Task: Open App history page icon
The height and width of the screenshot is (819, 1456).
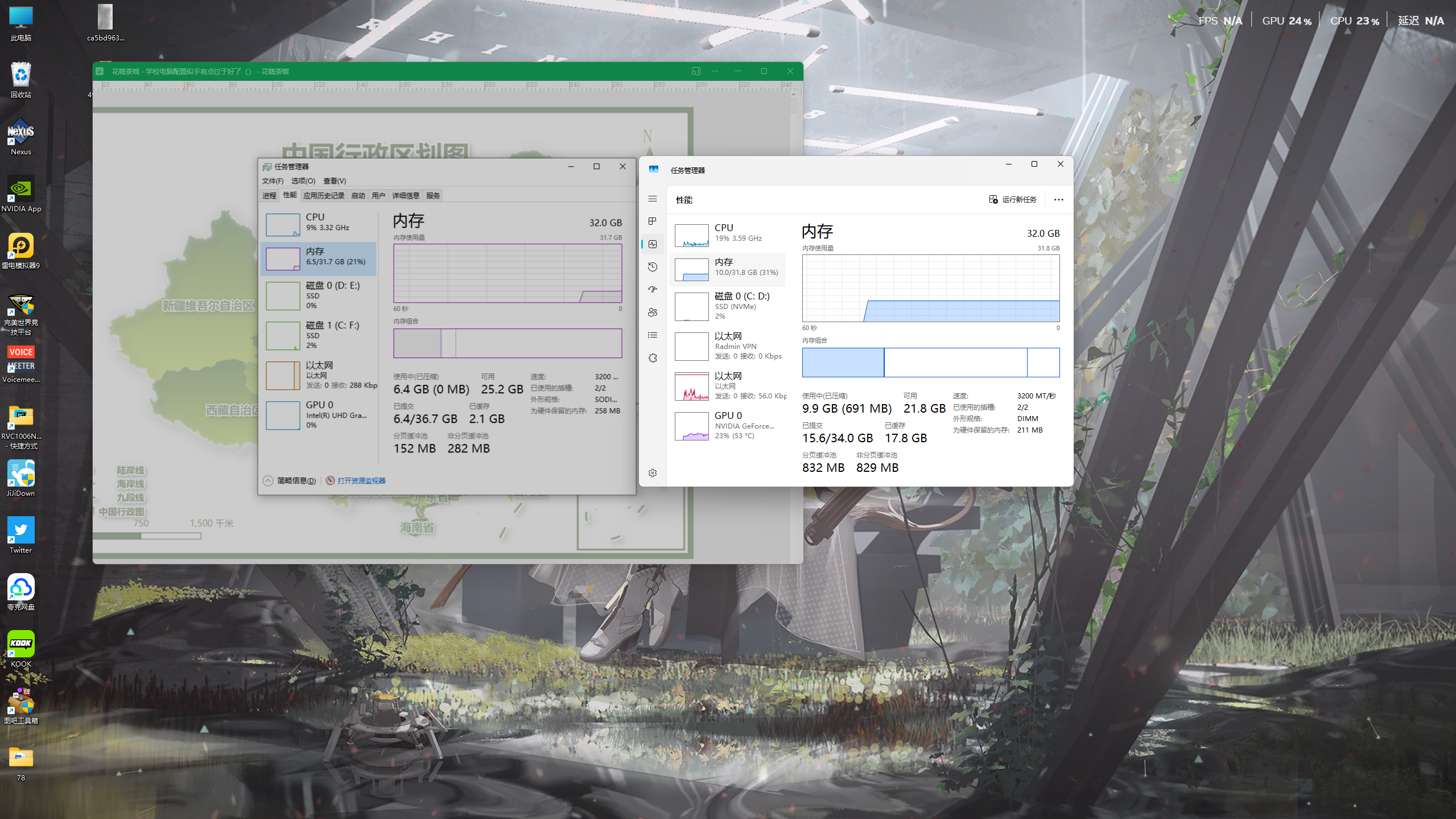Action: tap(653, 267)
